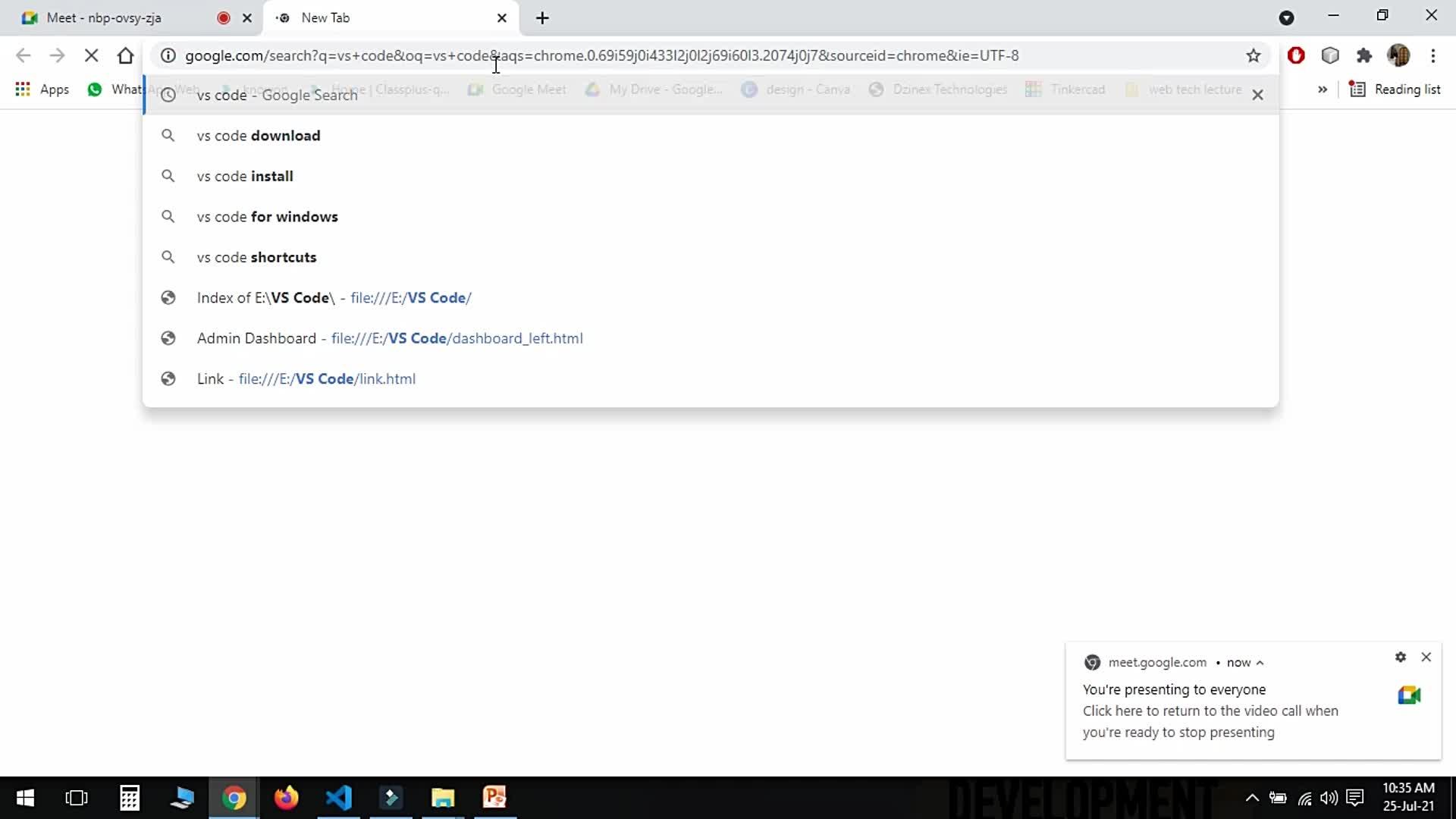Open network settings in the tray
The width and height of the screenshot is (1456, 819).
tap(1304, 798)
